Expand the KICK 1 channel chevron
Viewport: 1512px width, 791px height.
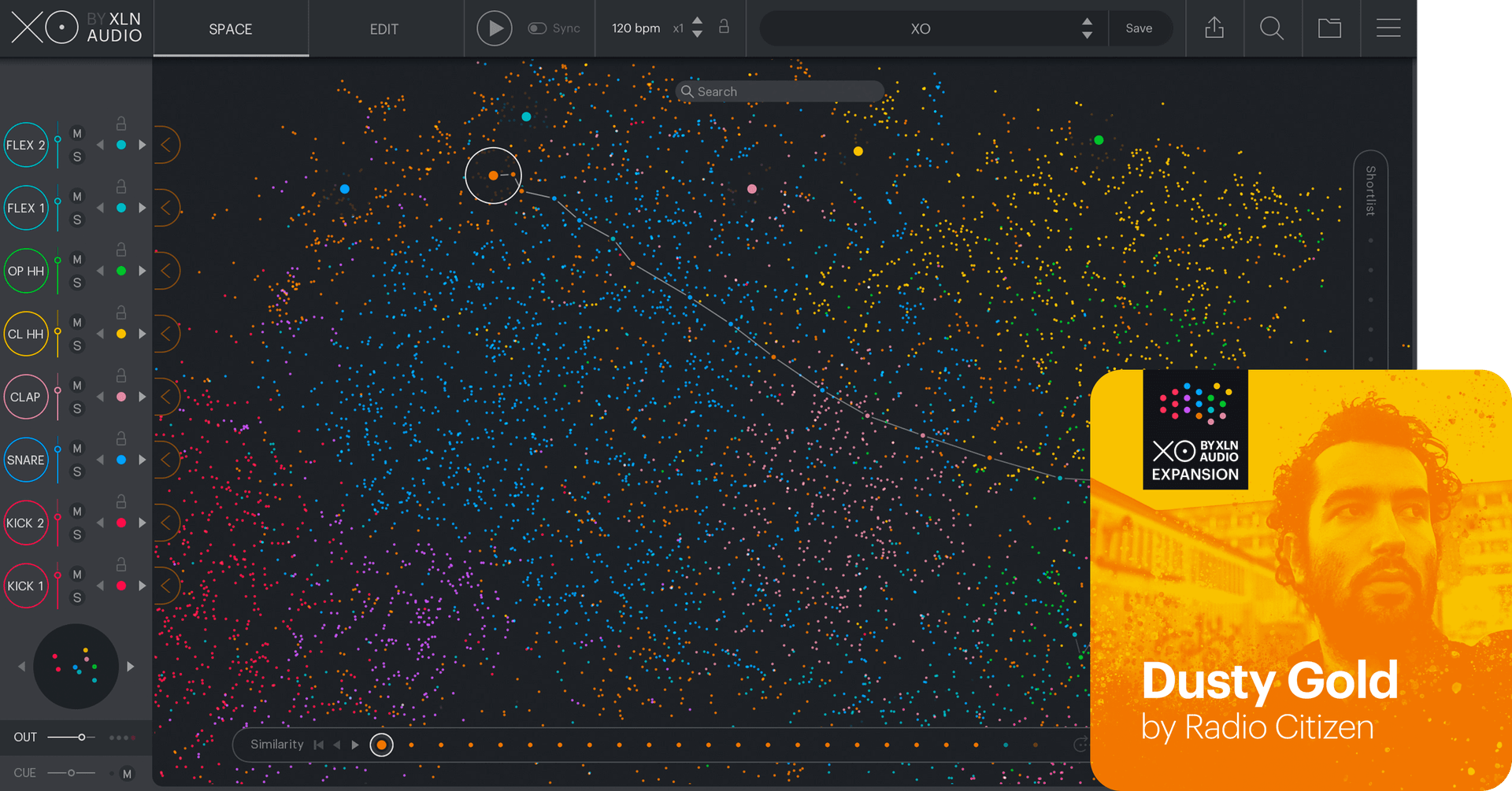coord(166,586)
